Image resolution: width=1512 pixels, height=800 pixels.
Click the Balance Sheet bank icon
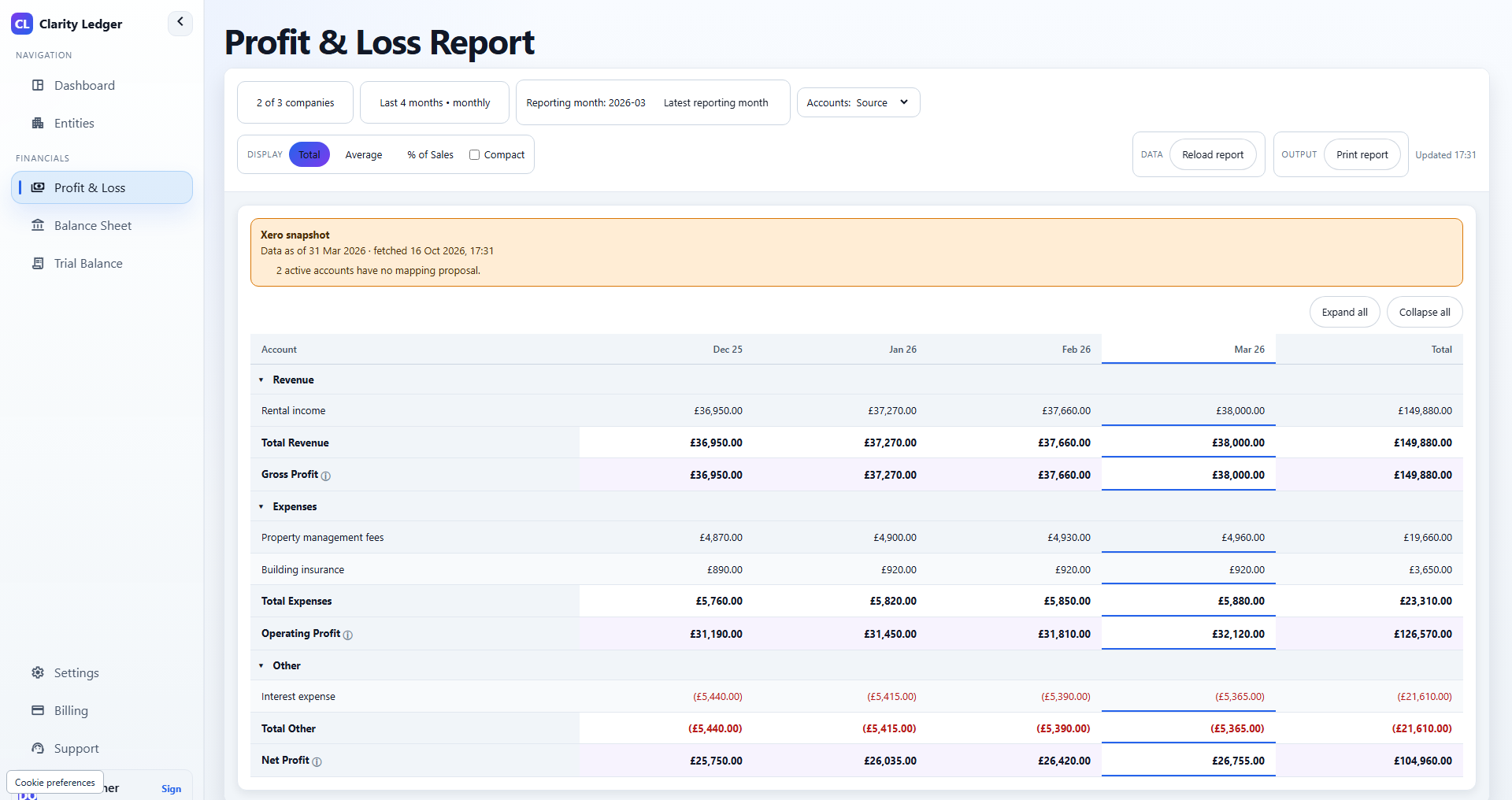[38, 225]
